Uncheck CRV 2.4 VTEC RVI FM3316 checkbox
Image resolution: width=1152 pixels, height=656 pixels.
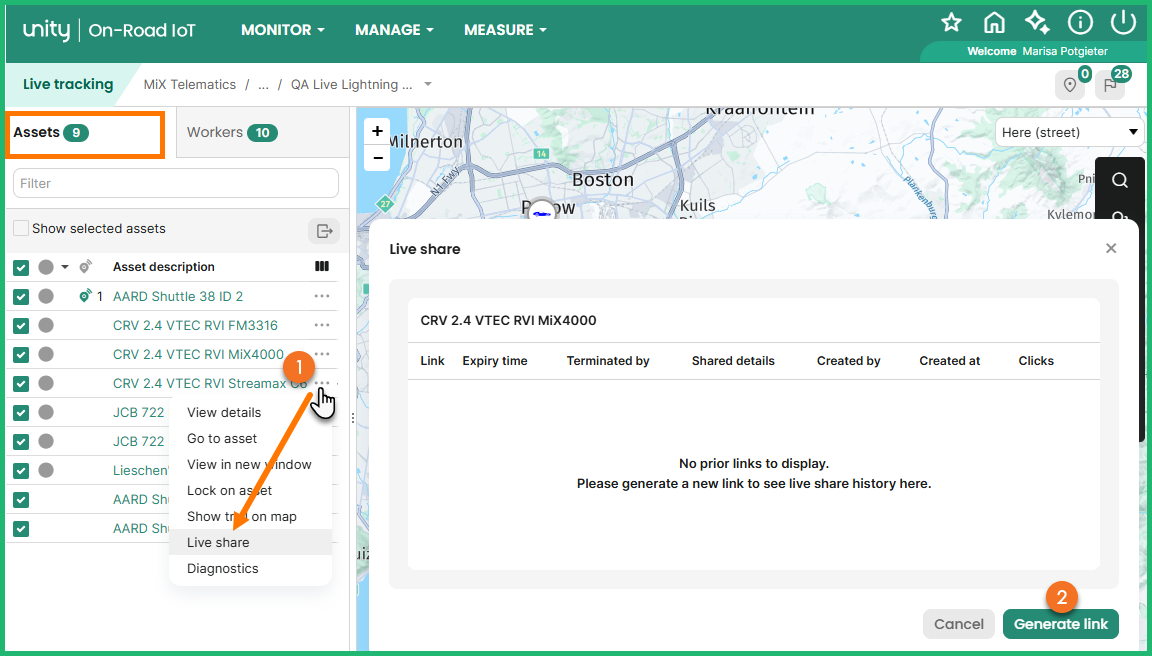point(21,326)
